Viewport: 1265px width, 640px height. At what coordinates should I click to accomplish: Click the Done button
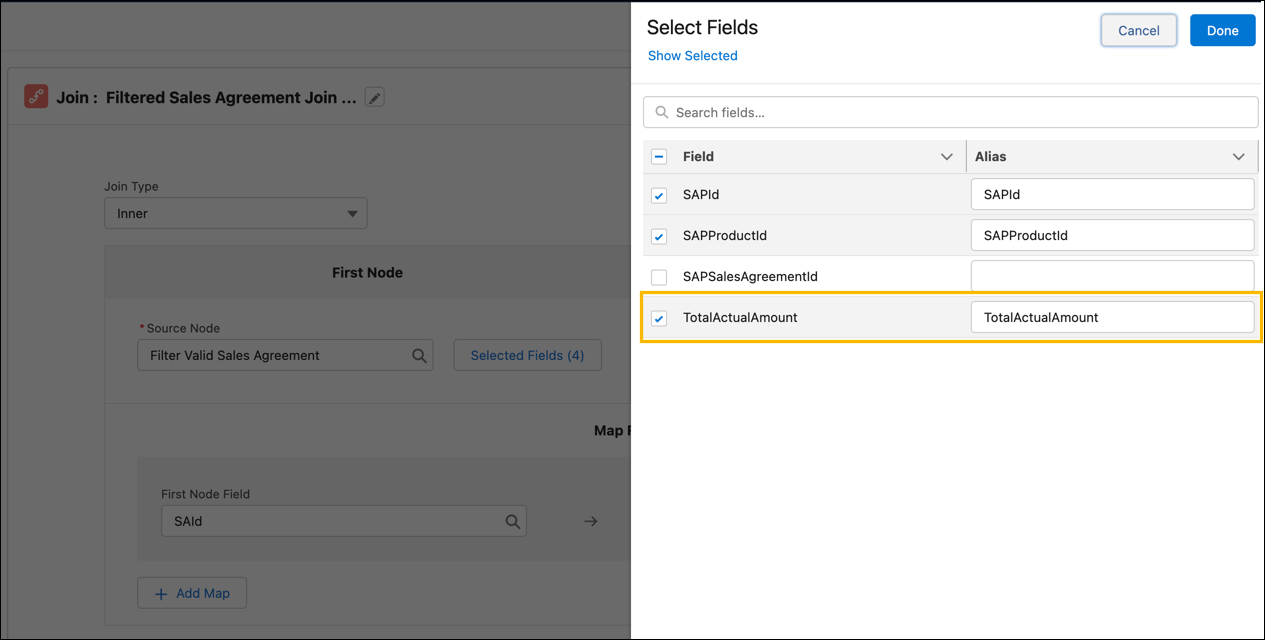(x=1222, y=30)
